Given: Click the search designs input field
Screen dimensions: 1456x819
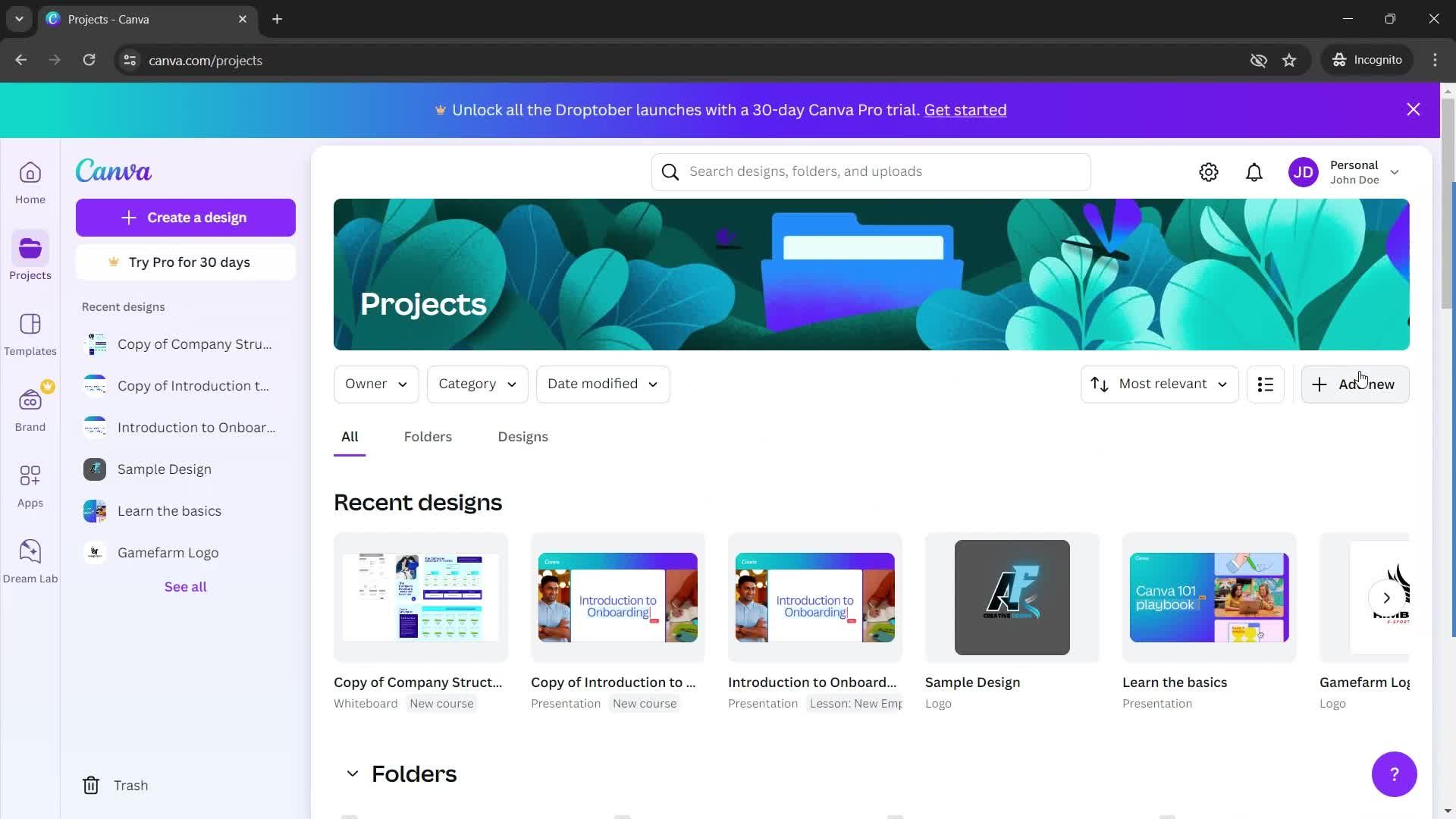Looking at the screenshot, I should 870,171.
